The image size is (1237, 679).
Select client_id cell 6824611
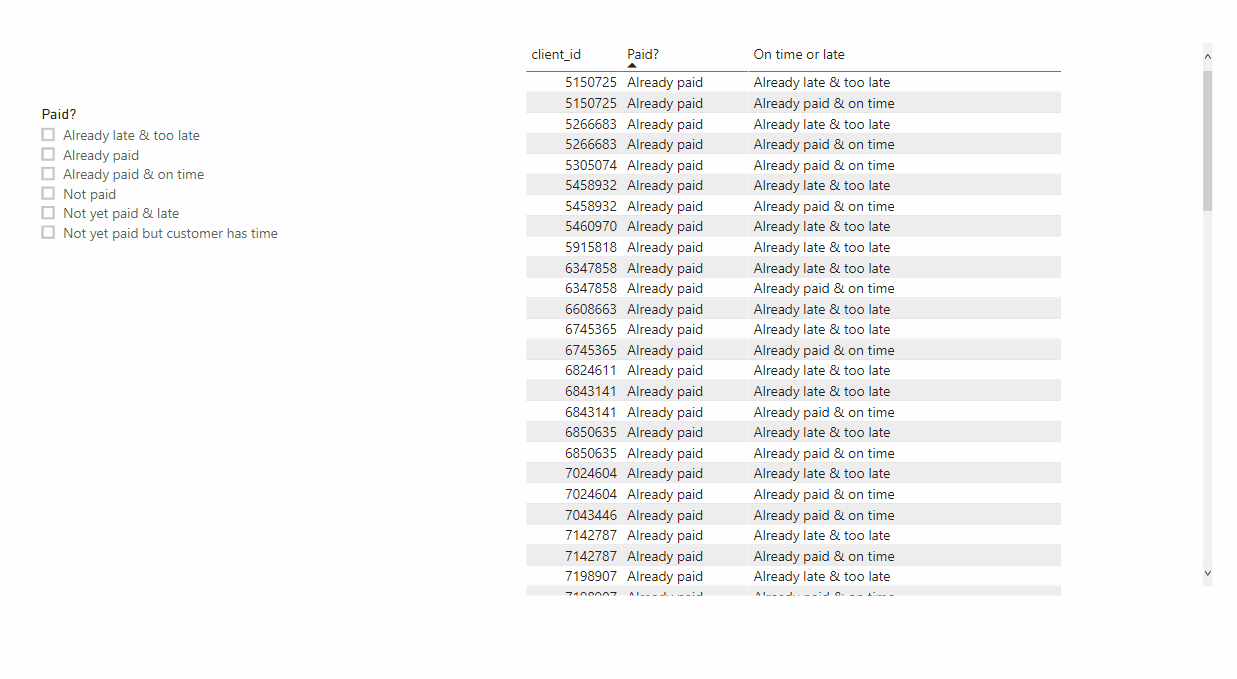pos(591,370)
